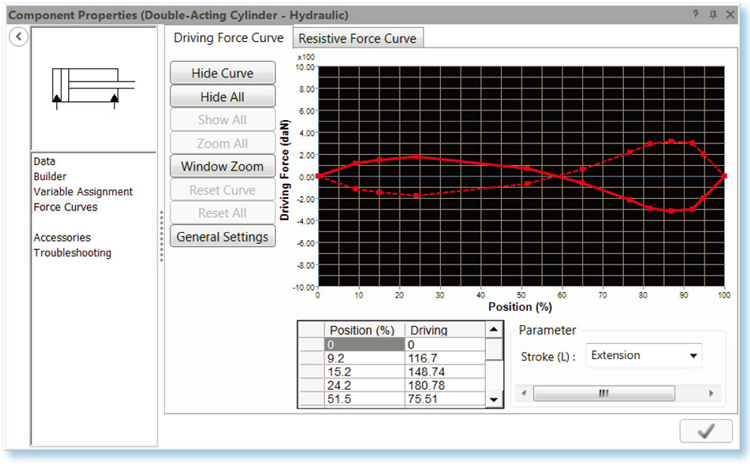
Task: Open General Settings
Action: pyautogui.click(x=222, y=236)
